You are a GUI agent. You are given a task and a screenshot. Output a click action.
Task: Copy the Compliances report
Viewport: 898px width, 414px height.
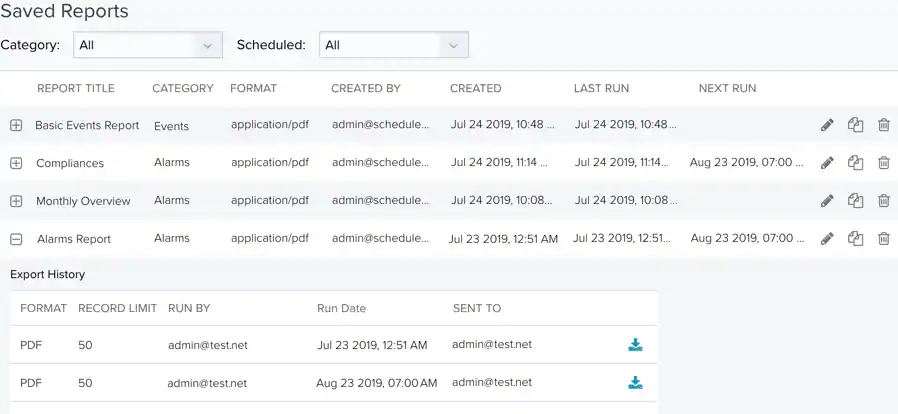pyautogui.click(x=856, y=163)
